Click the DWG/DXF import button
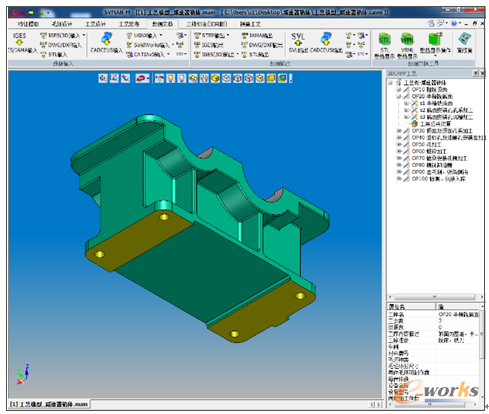This screenshot has width=489, height=414. pos(60,45)
